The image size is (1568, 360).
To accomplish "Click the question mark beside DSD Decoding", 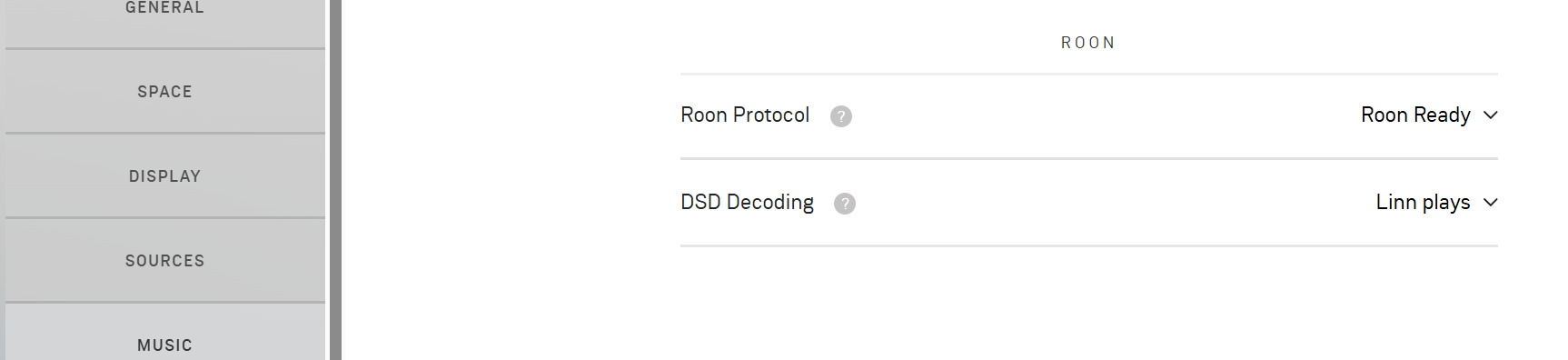I will point(845,204).
